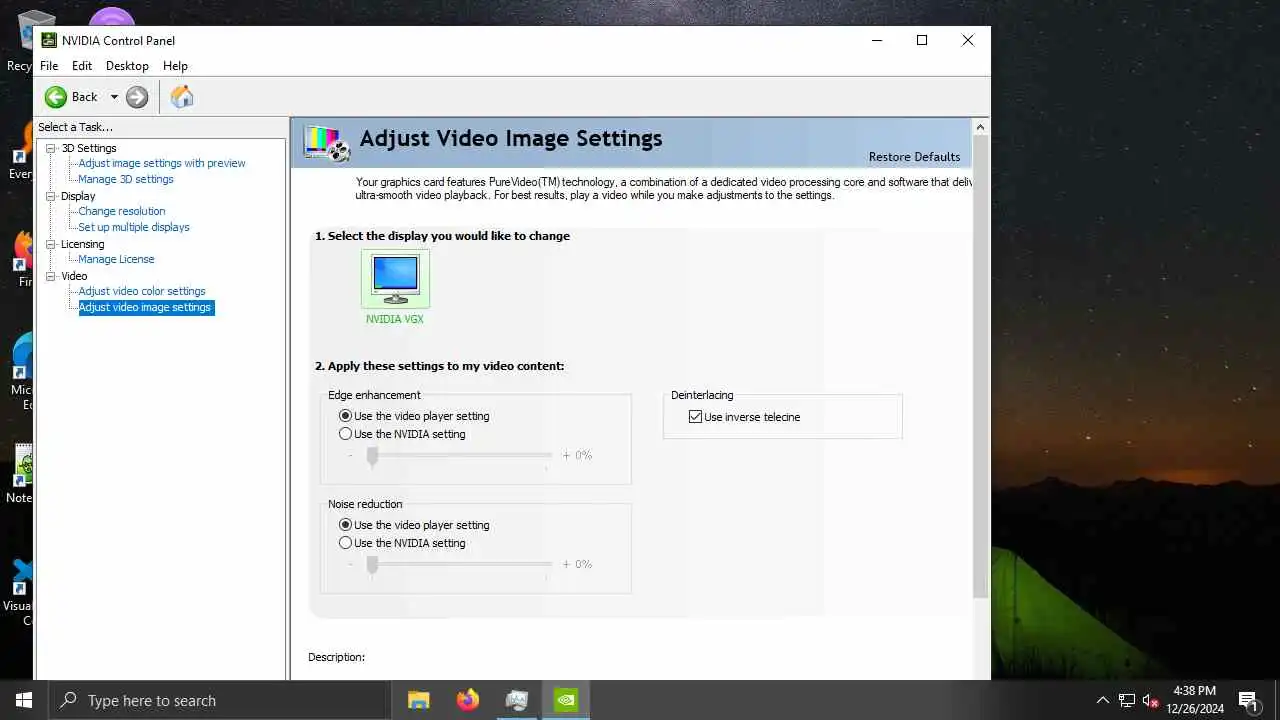1280x720 pixels.
Task: Select noise reduction video player setting radio
Action: pos(346,525)
